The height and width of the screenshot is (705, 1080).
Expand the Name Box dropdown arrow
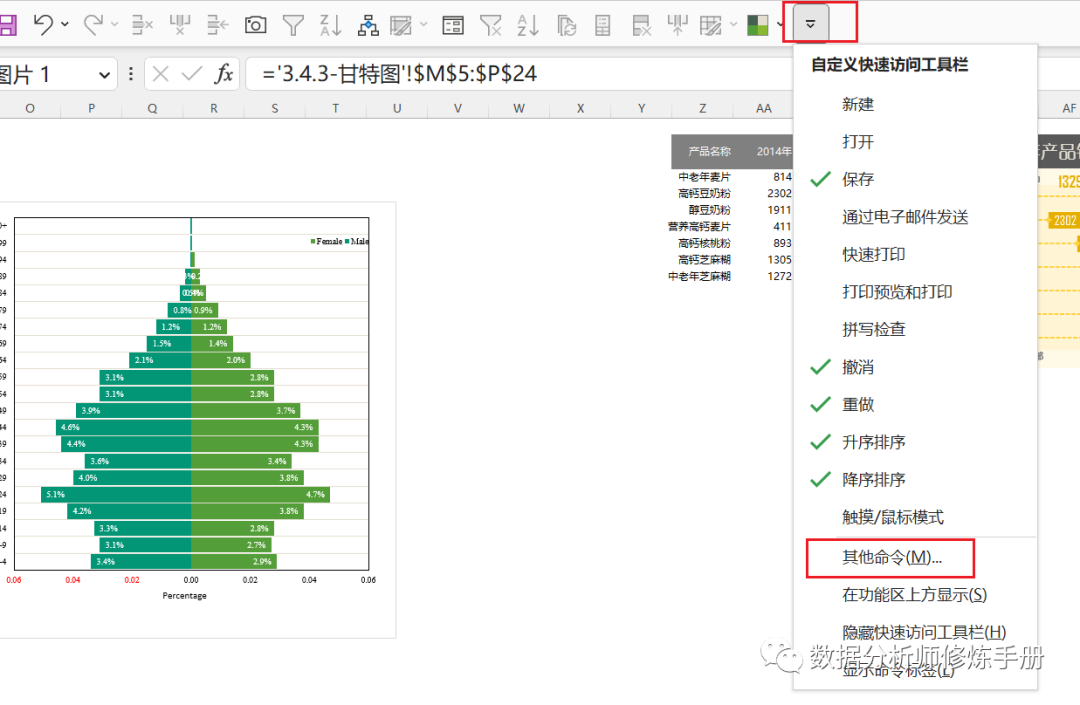[x=105, y=75]
